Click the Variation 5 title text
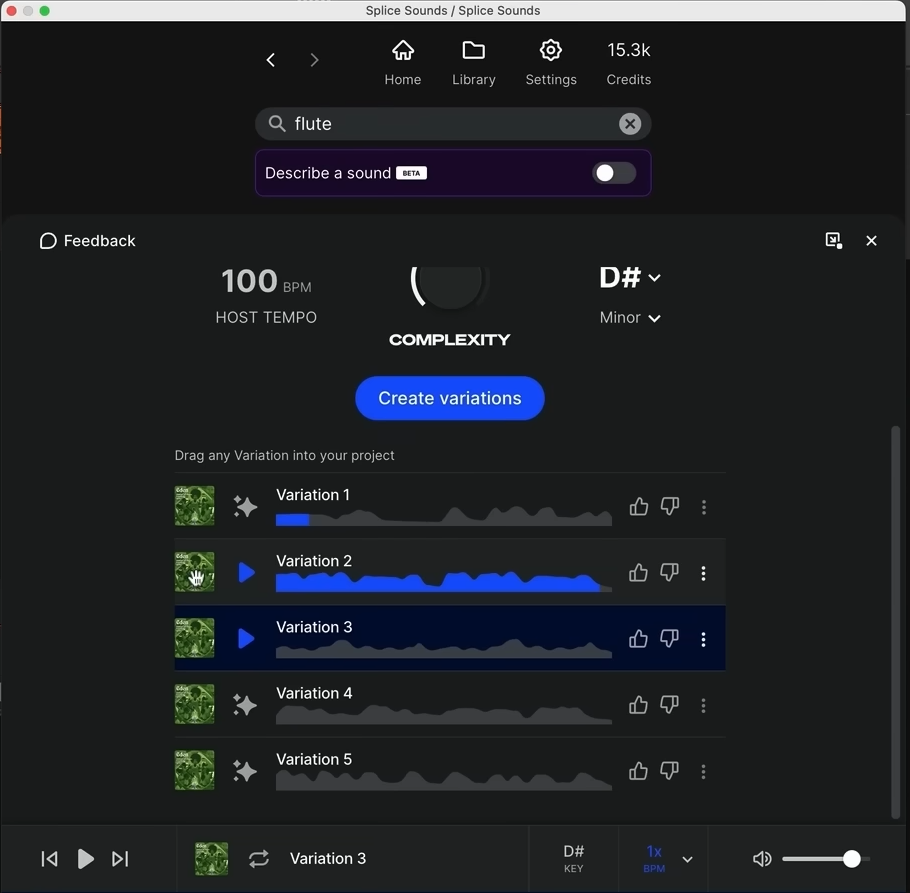 [314, 759]
